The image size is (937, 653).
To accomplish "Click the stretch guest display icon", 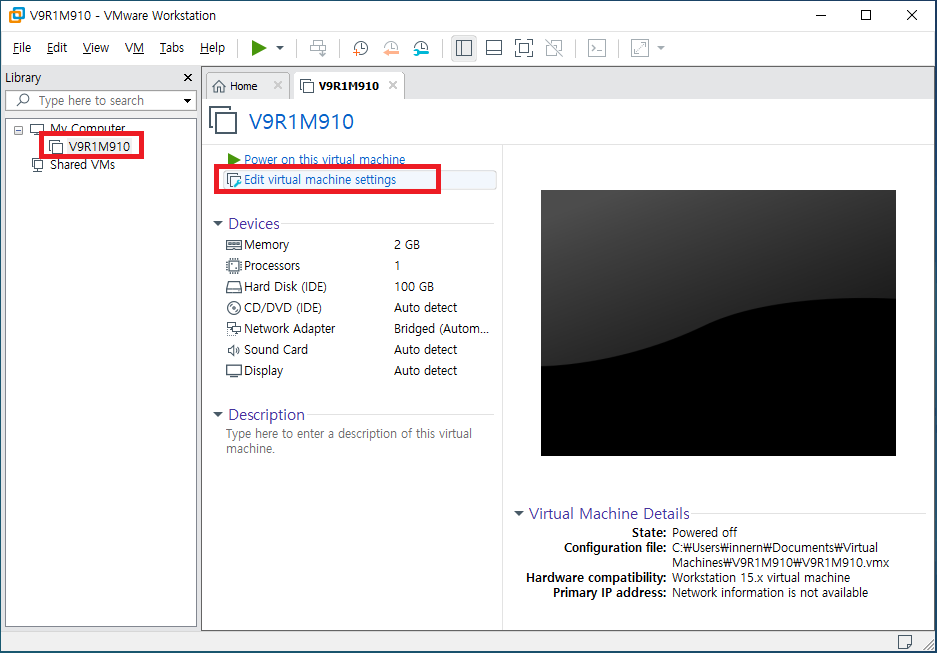I will pyautogui.click(x=639, y=48).
